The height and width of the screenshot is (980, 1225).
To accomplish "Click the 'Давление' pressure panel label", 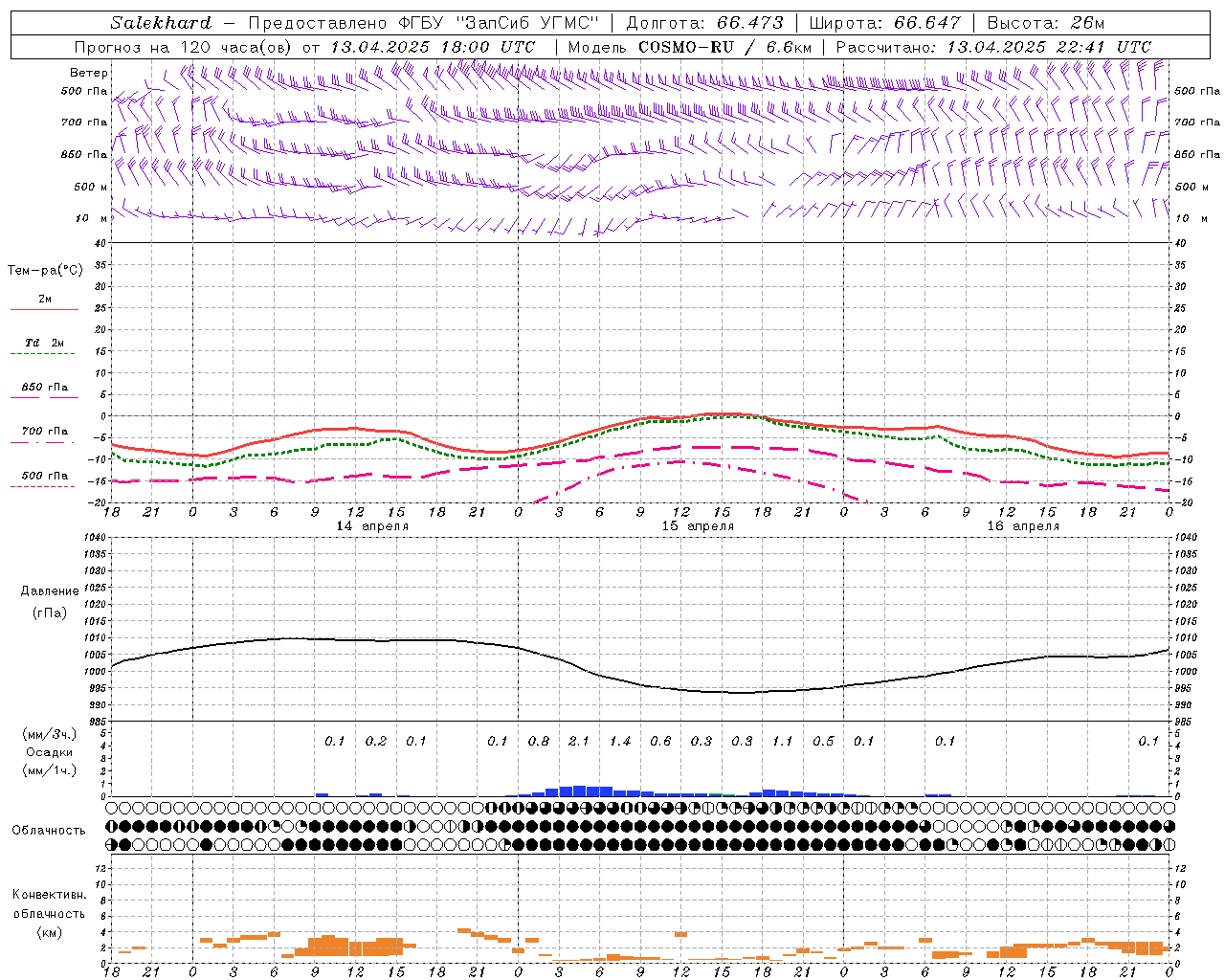I will pos(49,591).
